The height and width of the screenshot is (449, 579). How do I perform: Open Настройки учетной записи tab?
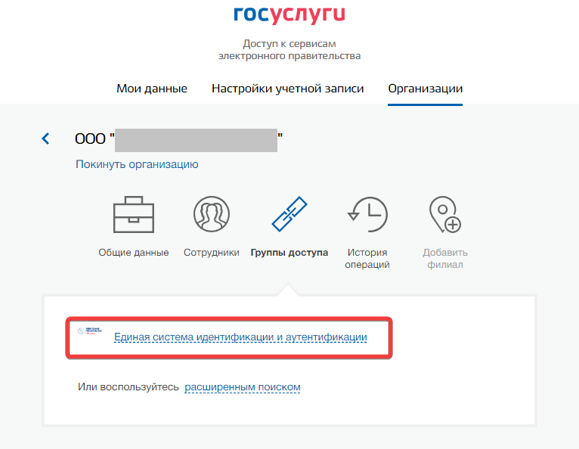click(288, 89)
